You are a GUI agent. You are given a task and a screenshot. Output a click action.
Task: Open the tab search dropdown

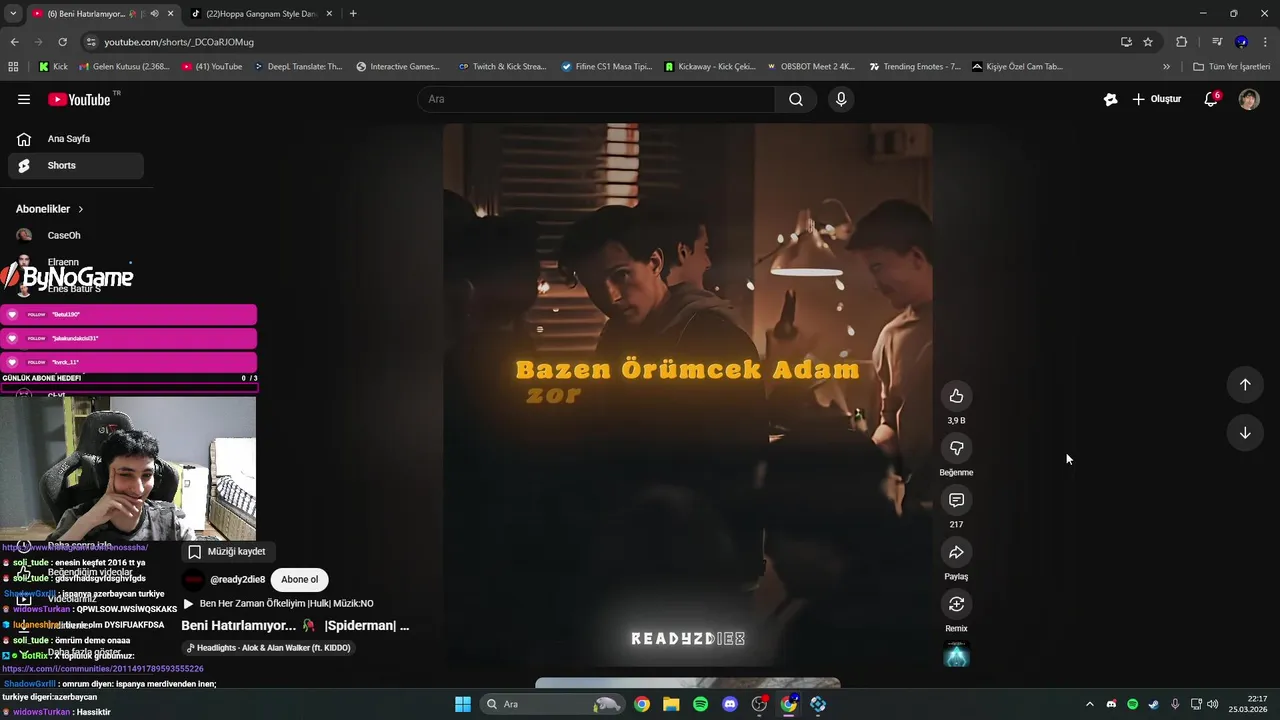[12, 14]
